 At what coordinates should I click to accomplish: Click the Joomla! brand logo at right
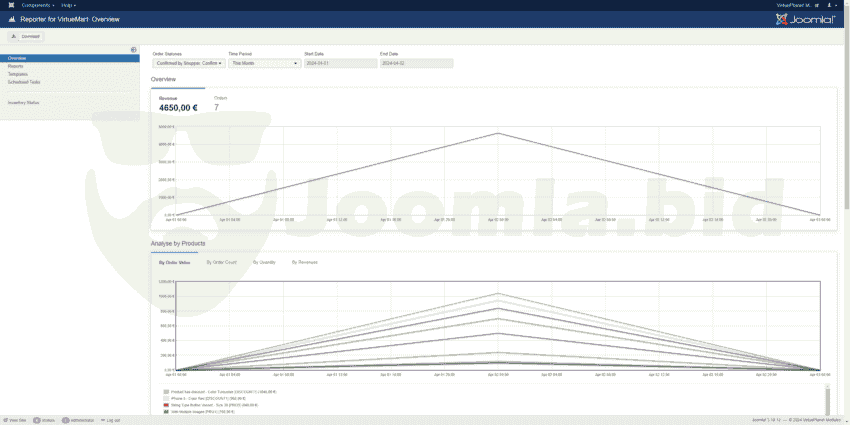point(805,19)
